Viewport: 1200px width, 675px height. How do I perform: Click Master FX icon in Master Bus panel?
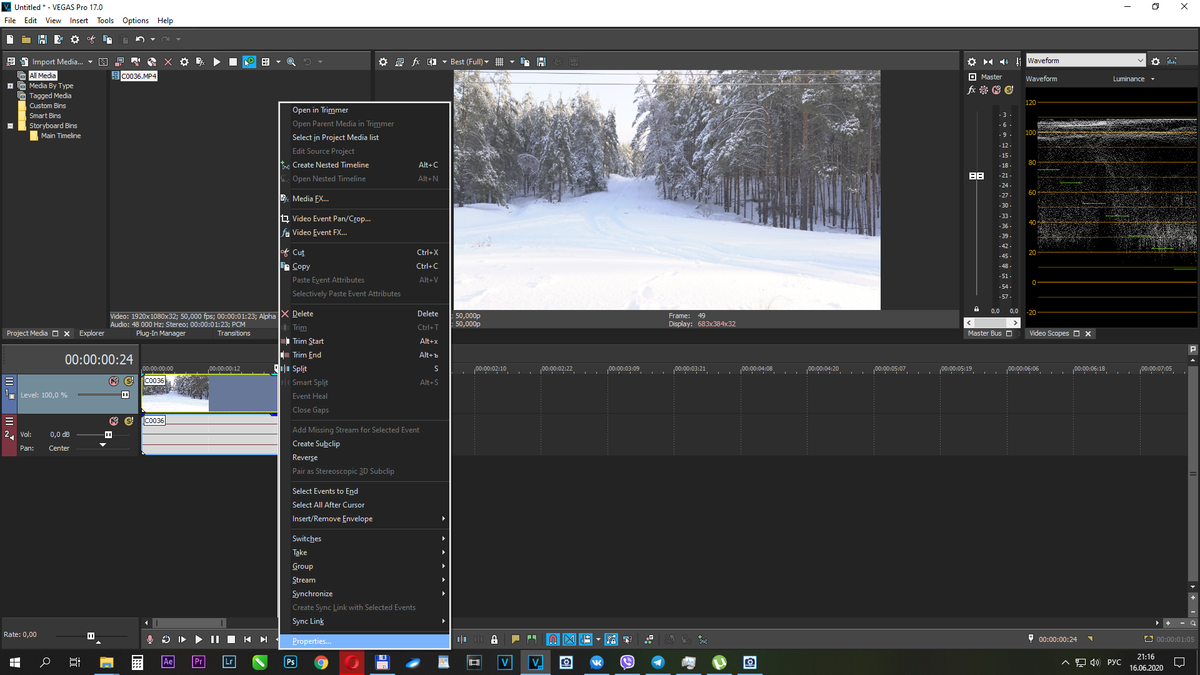971,90
